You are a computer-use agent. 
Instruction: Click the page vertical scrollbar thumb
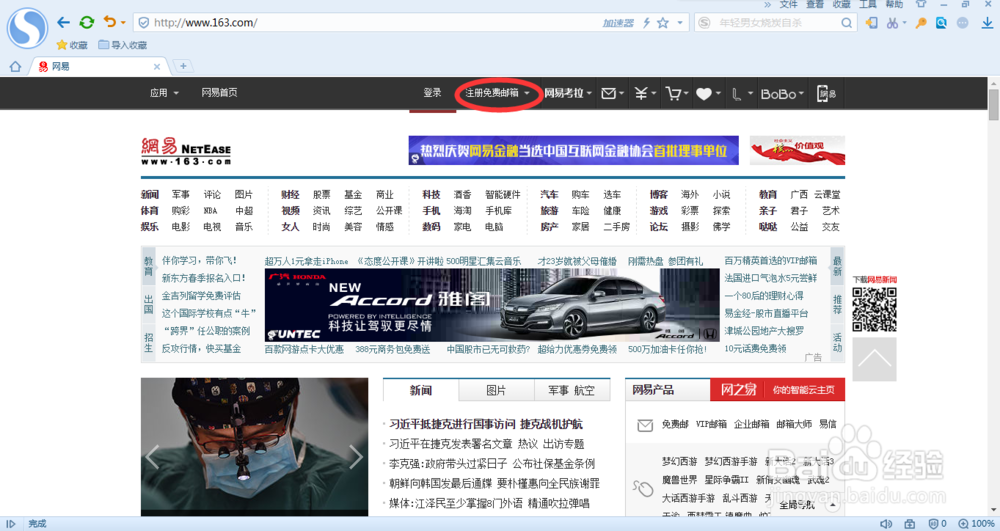point(994,105)
